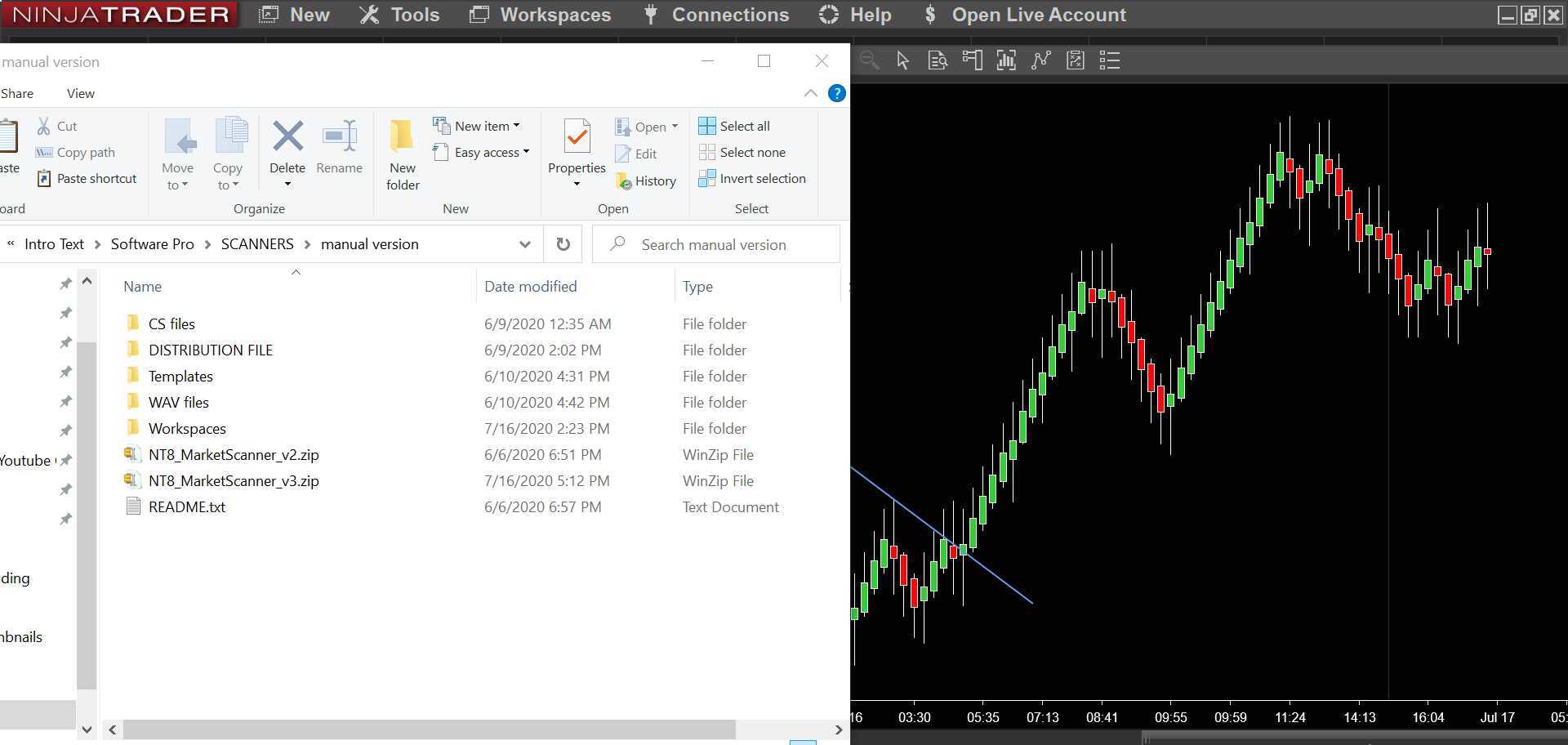Open the Connections menu in NinjaTrader
This screenshot has height=745, width=1568.
[716, 15]
